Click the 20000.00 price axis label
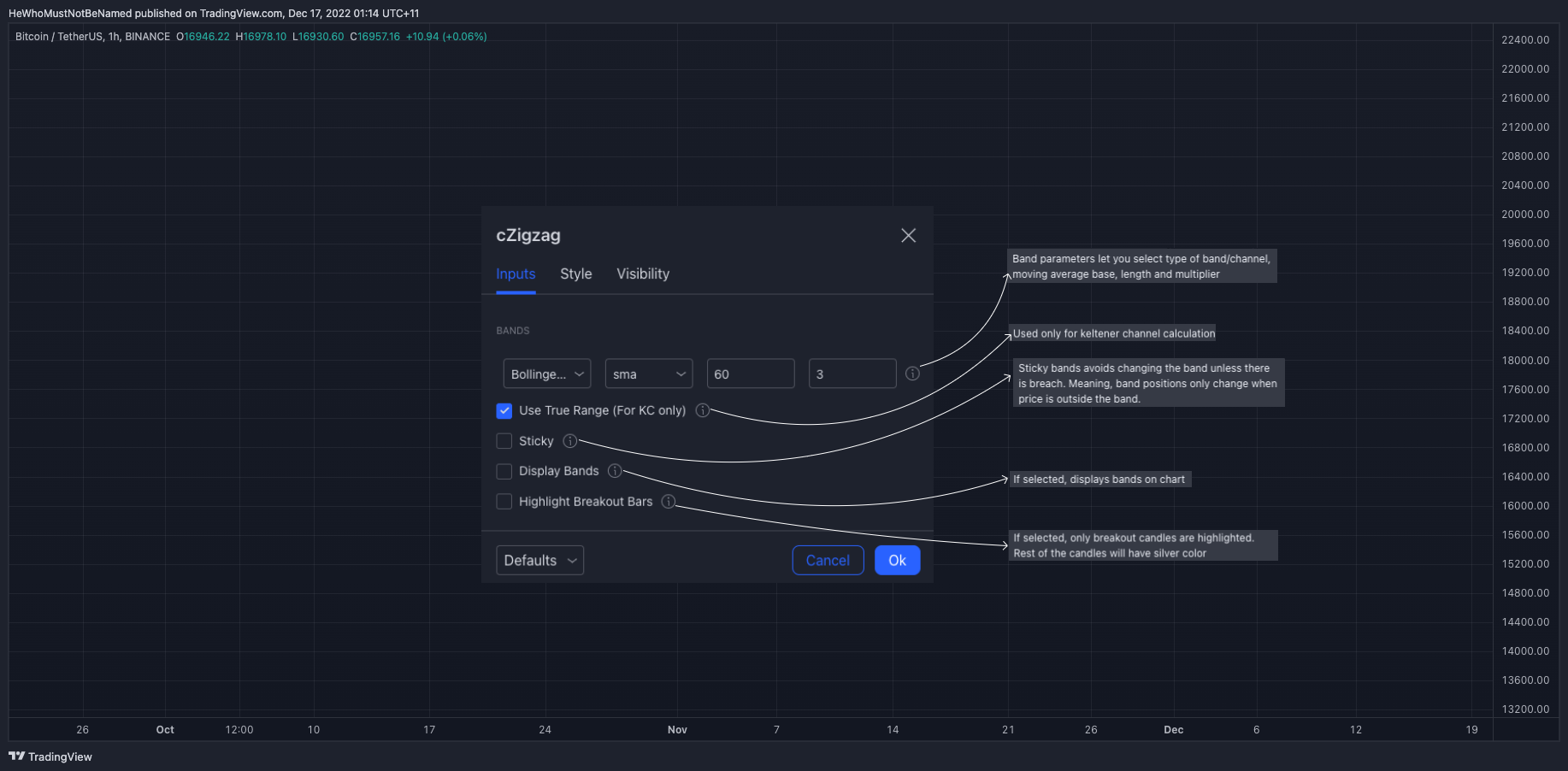The height and width of the screenshot is (771, 1568). pyautogui.click(x=1525, y=215)
